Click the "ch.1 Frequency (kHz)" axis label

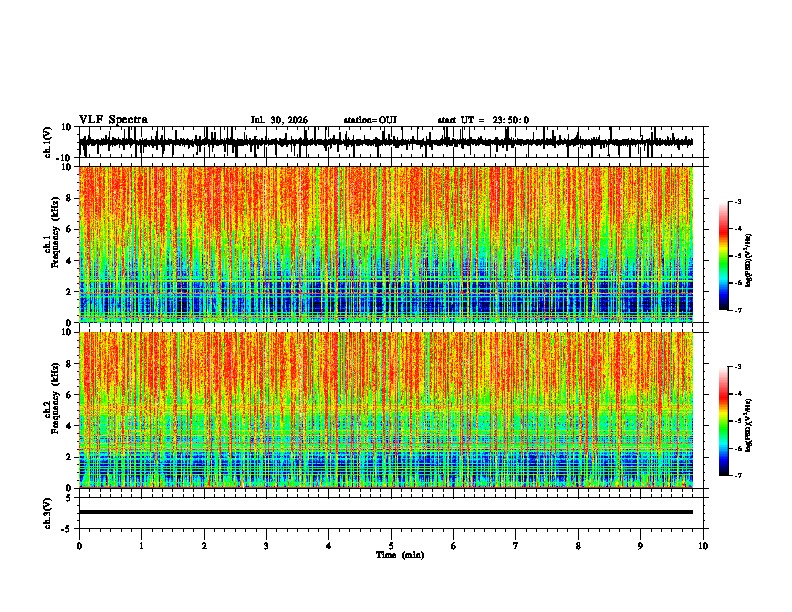point(51,232)
